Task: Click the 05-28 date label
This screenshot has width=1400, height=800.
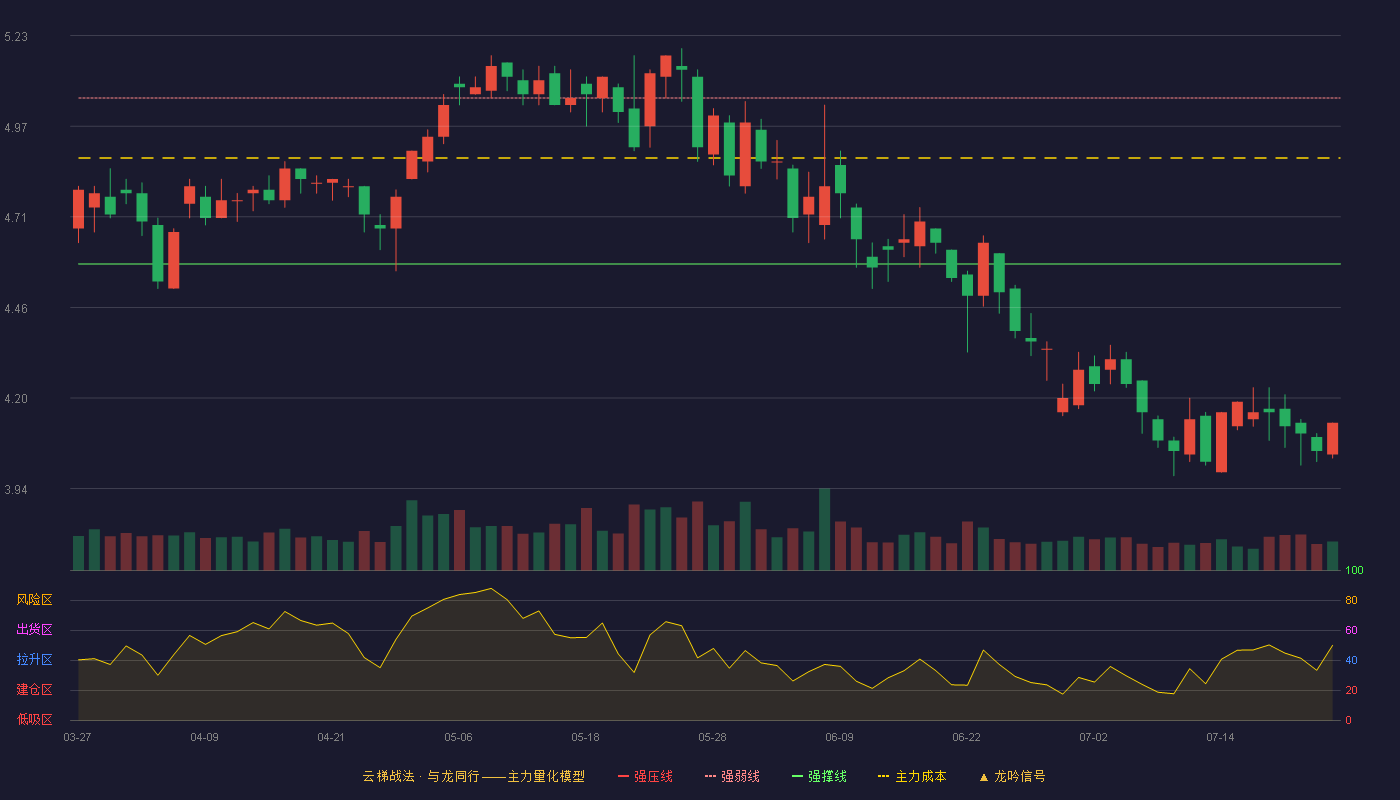Action: coord(712,737)
